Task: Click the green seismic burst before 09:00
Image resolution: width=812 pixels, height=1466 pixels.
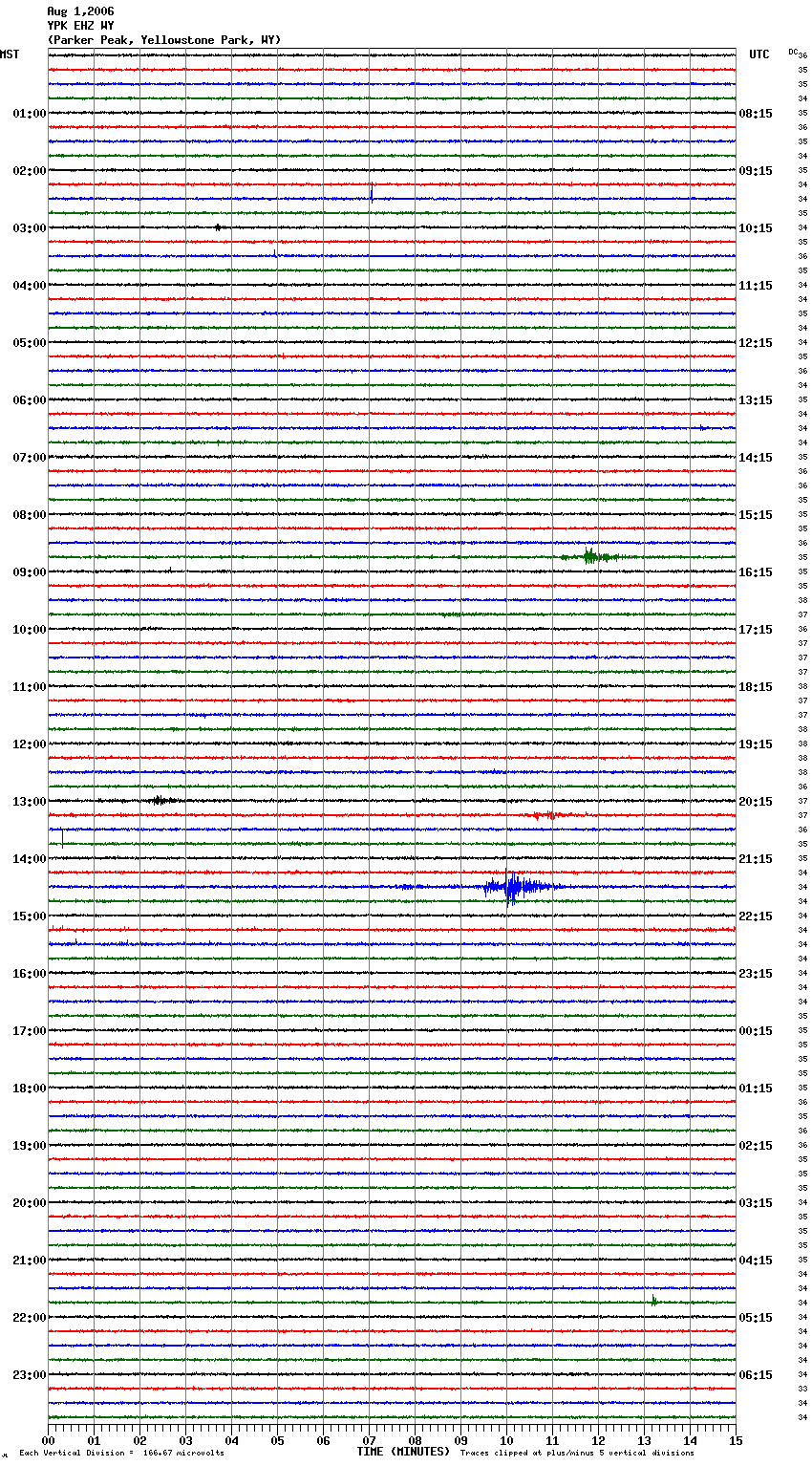Action: (592, 556)
